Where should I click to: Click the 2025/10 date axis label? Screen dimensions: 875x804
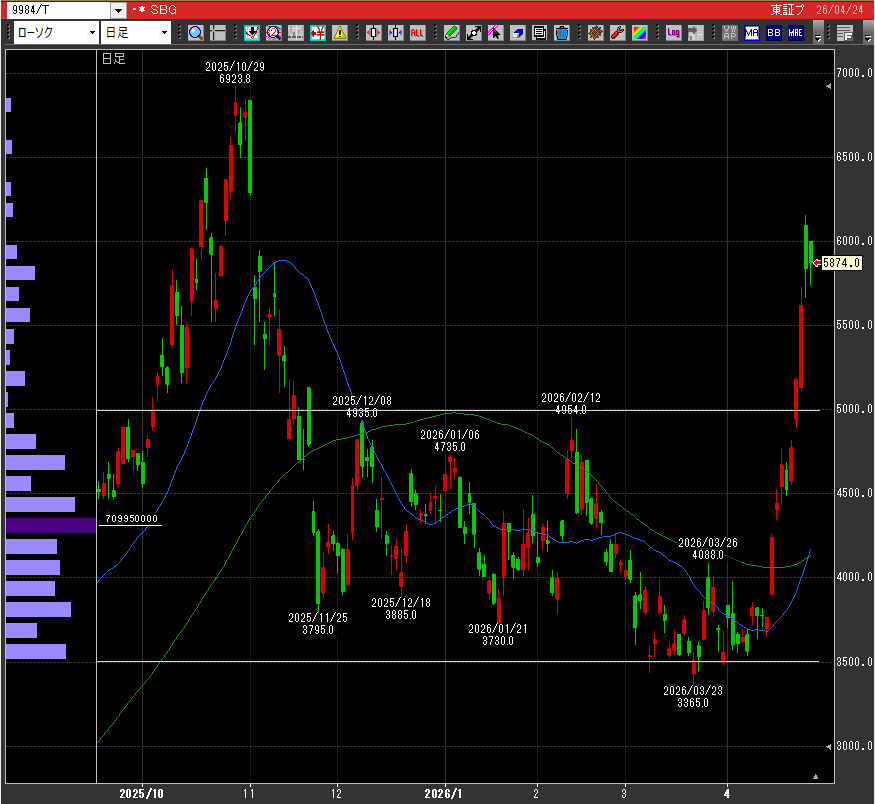pos(142,794)
